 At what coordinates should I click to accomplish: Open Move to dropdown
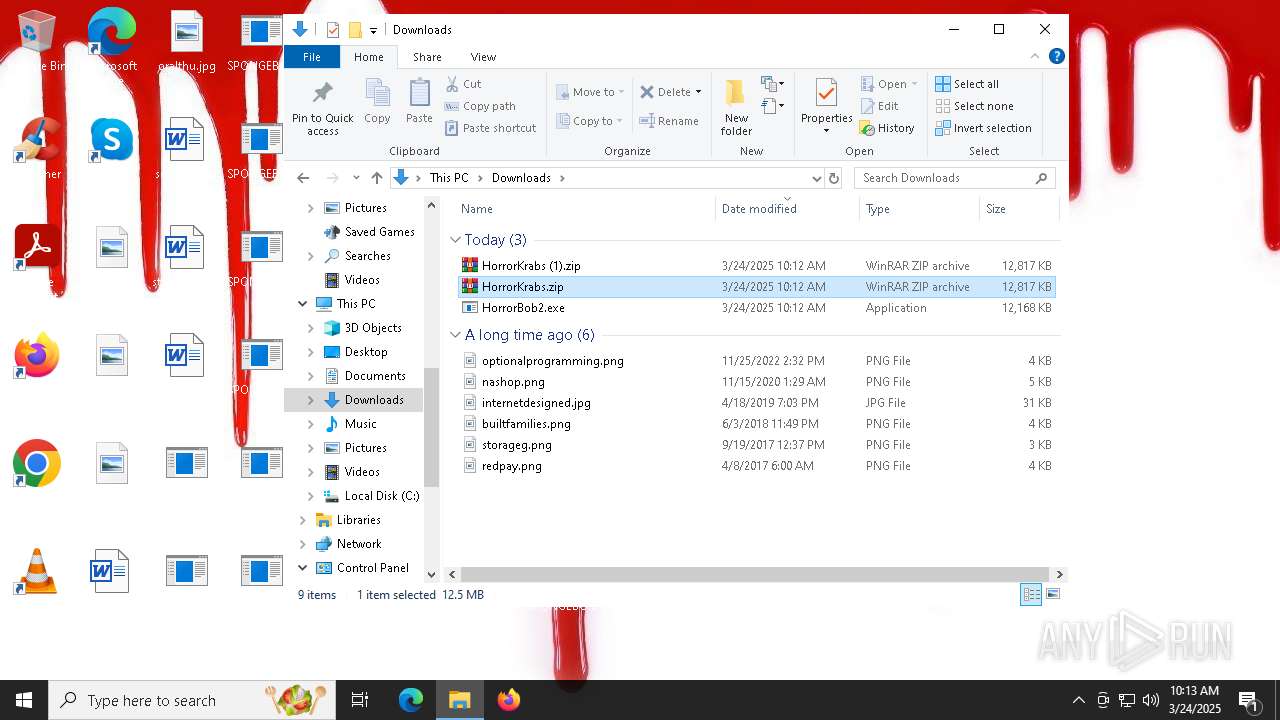(x=591, y=92)
